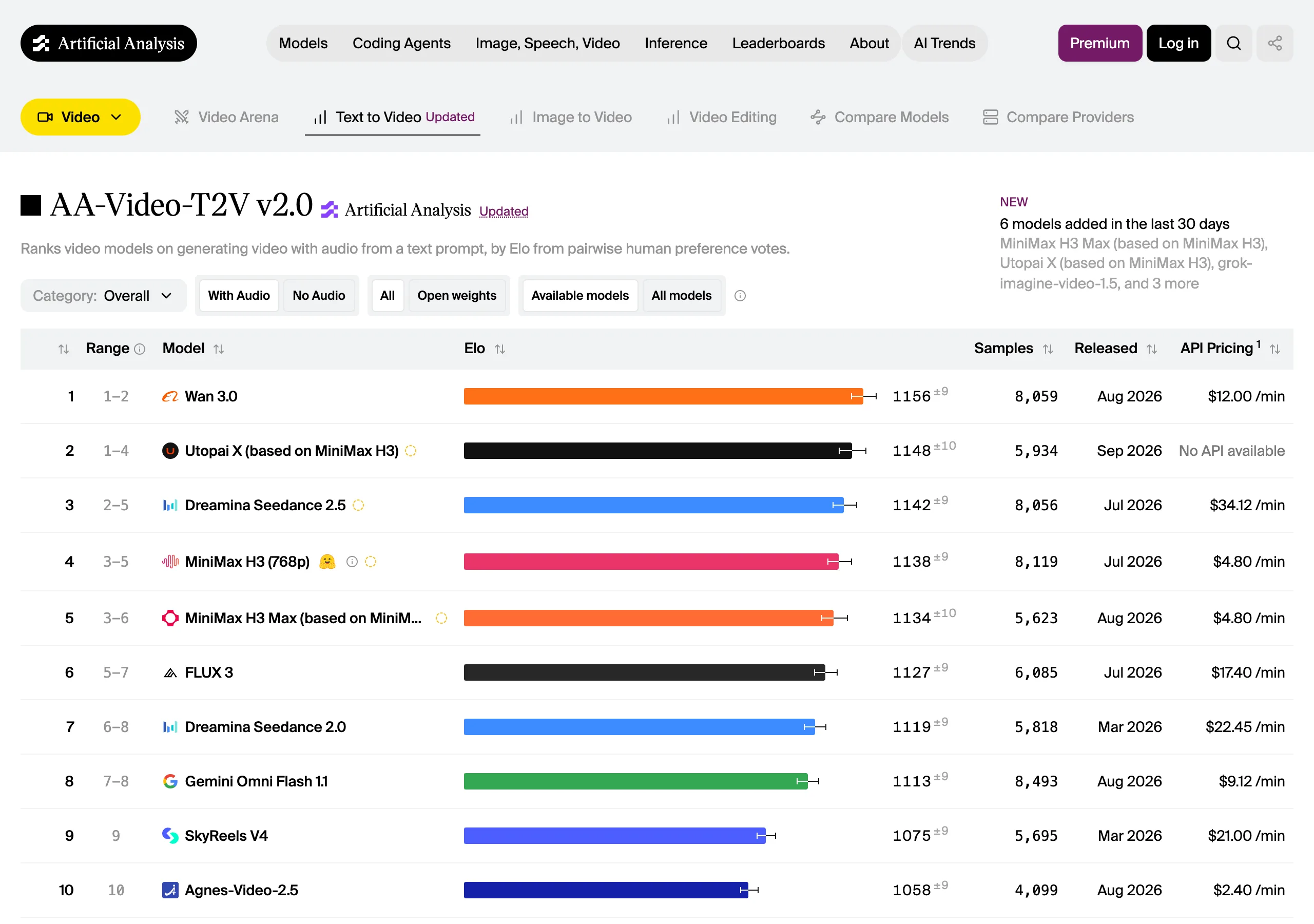Switch to Video Arena tab
The width and height of the screenshot is (1314, 924).
point(226,117)
